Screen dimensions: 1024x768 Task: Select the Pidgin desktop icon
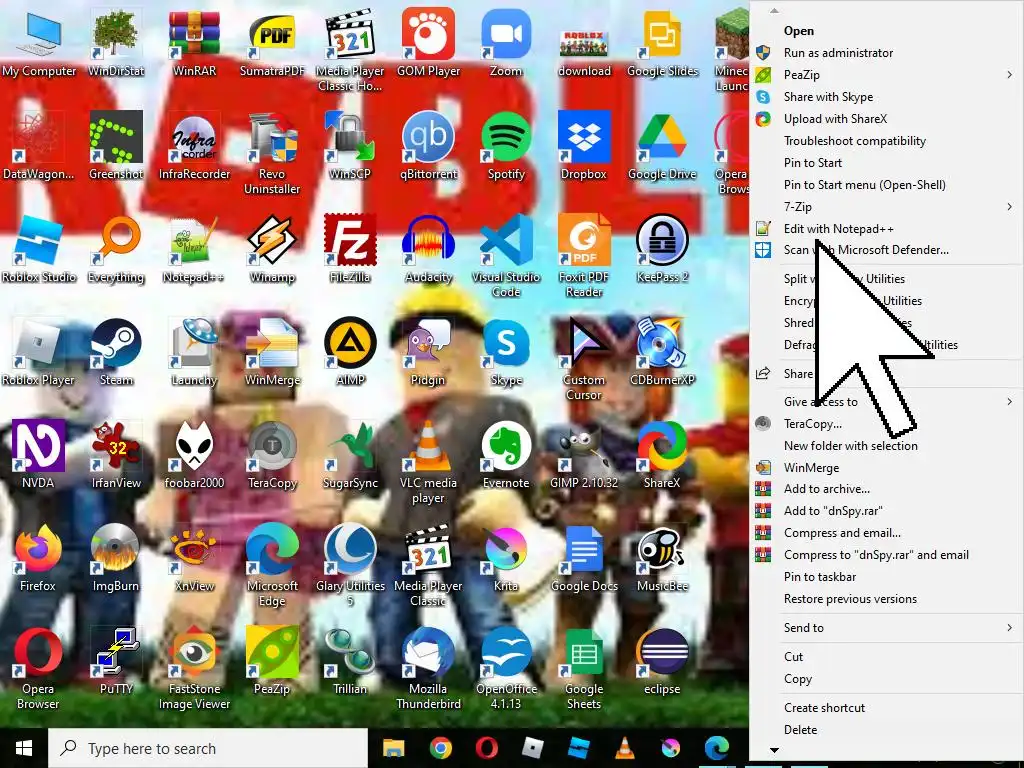coord(428,352)
